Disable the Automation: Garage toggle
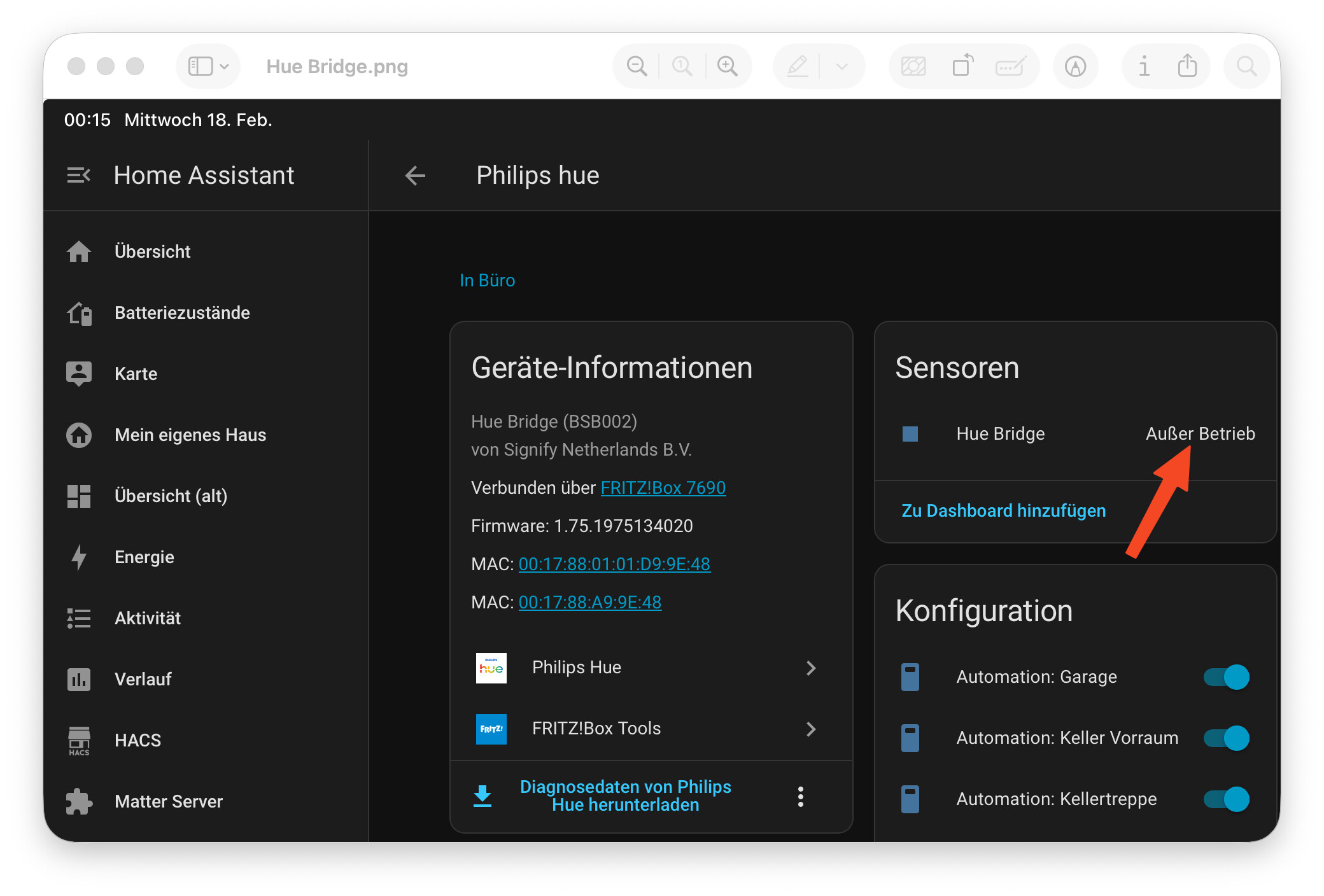Image resolution: width=1324 pixels, height=896 pixels. click(x=1226, y=677)
